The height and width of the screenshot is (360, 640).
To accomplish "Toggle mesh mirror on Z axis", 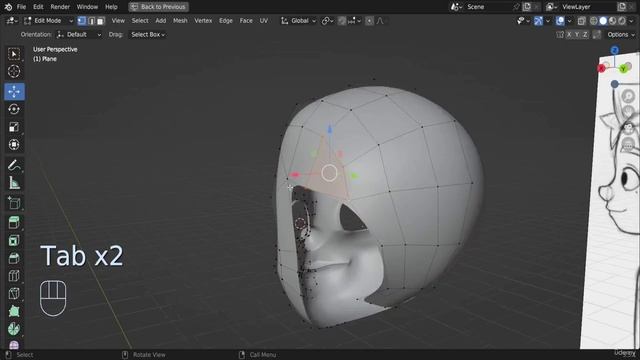I will coord(584,35).
